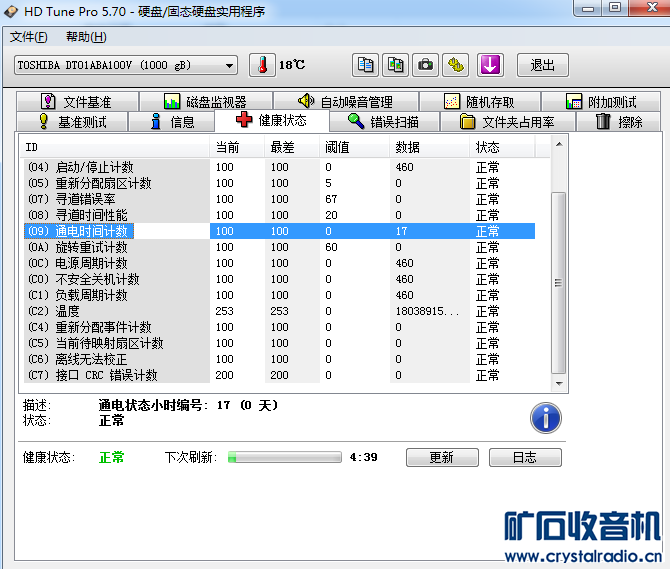Click the 数据 column header
This screenshot has width=670, height=569.
429,147
